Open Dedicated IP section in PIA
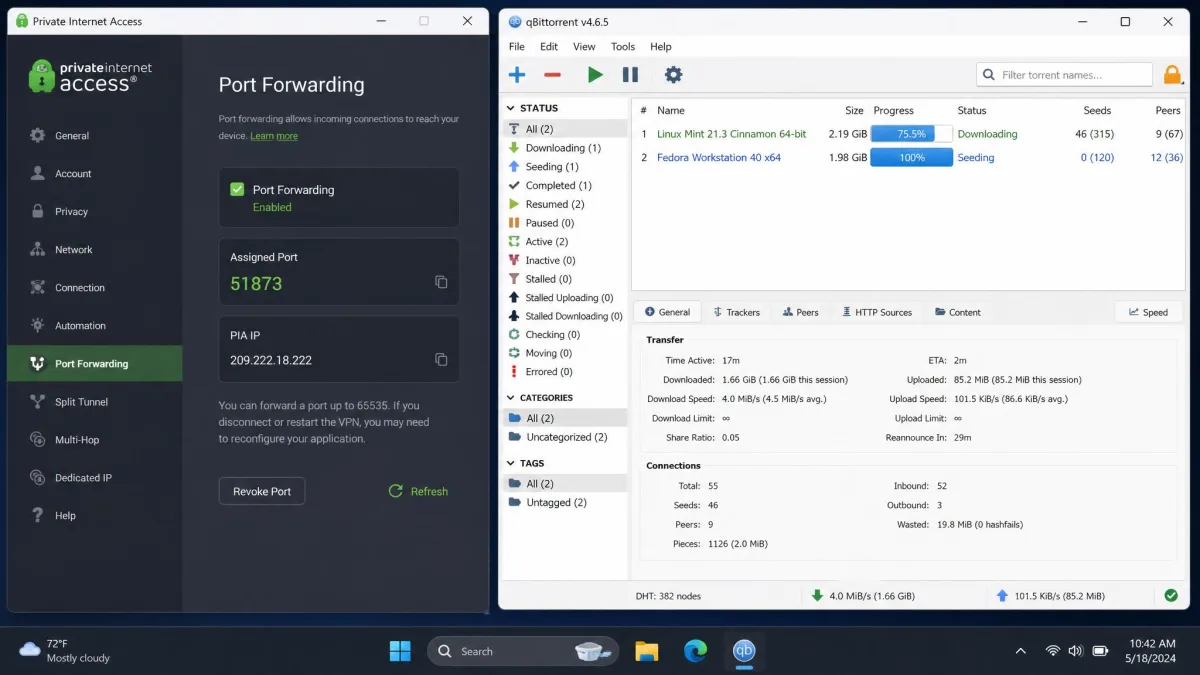Viewport: 1200px width, 675px height. 95,478
